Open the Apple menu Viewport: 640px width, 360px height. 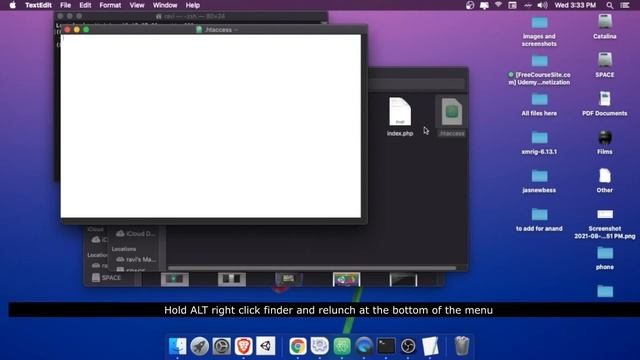13,5
